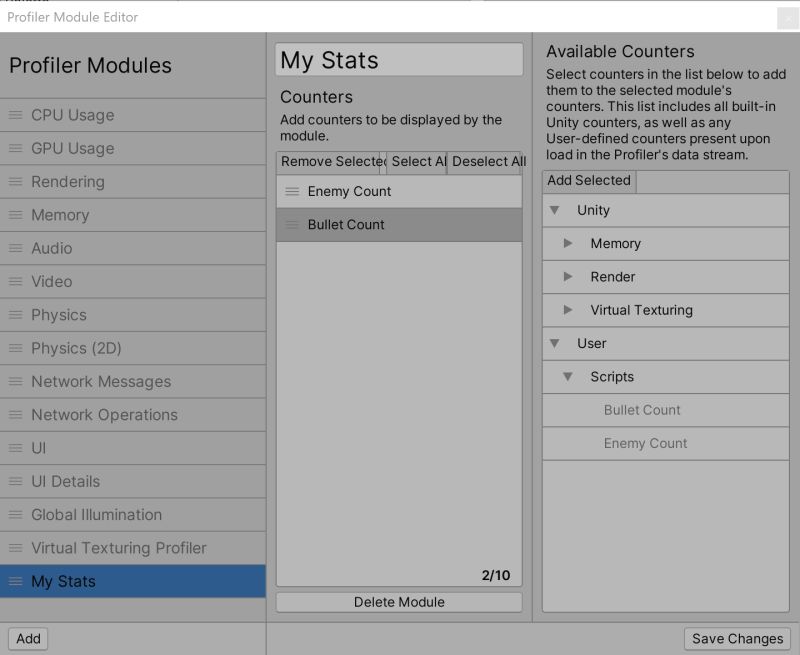Click the Add Selected button
Viewport: 800px width, 655px height.
(588, 181)
